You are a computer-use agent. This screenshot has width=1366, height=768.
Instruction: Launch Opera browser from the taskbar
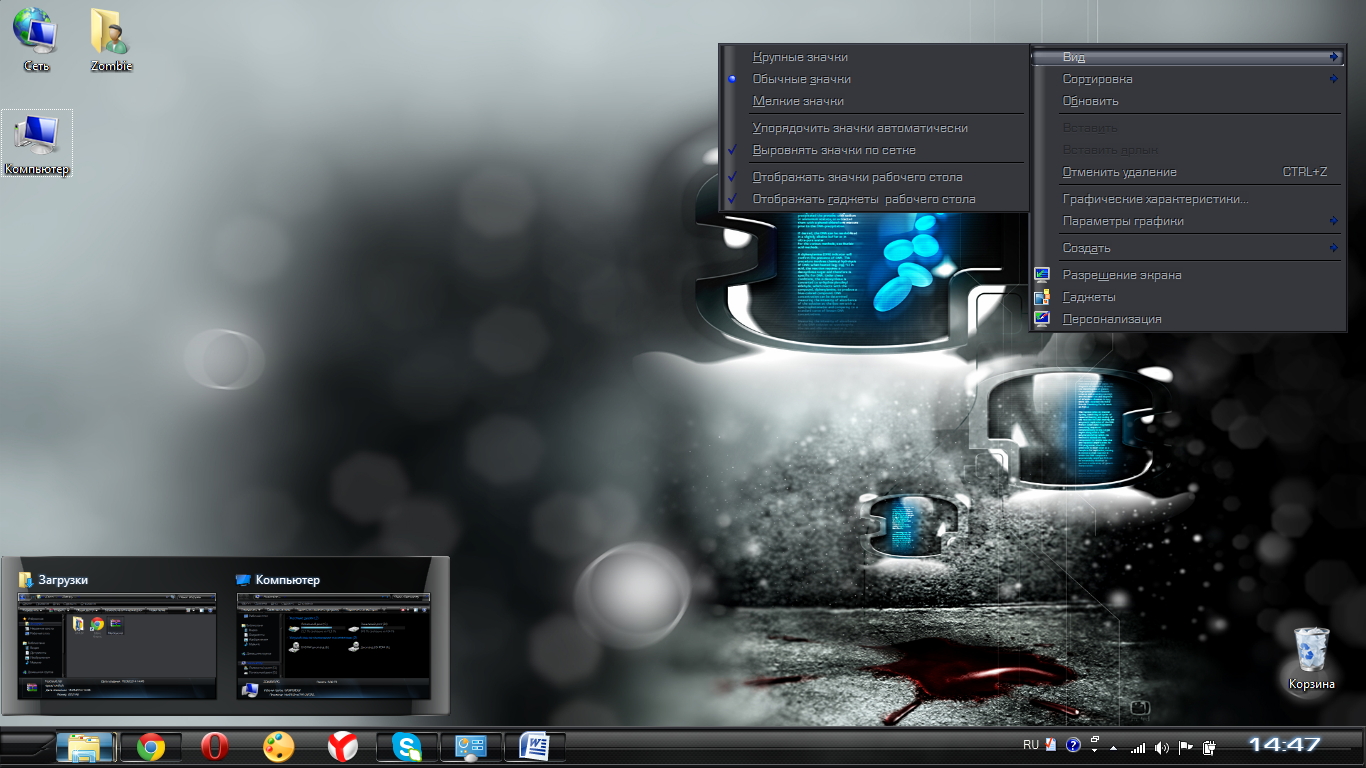pyautogui.click(x=215, y=747)
